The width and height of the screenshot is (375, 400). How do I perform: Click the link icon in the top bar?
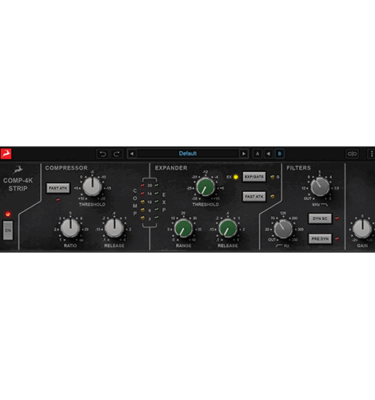352,154
